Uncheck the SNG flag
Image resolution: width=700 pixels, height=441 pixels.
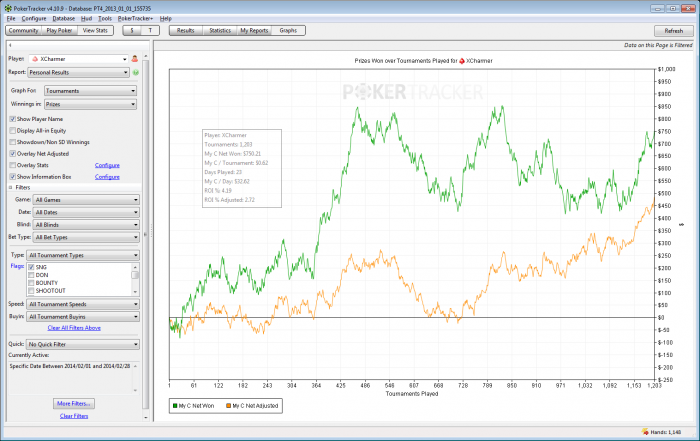pyautogui.click(x=31, y=267)
